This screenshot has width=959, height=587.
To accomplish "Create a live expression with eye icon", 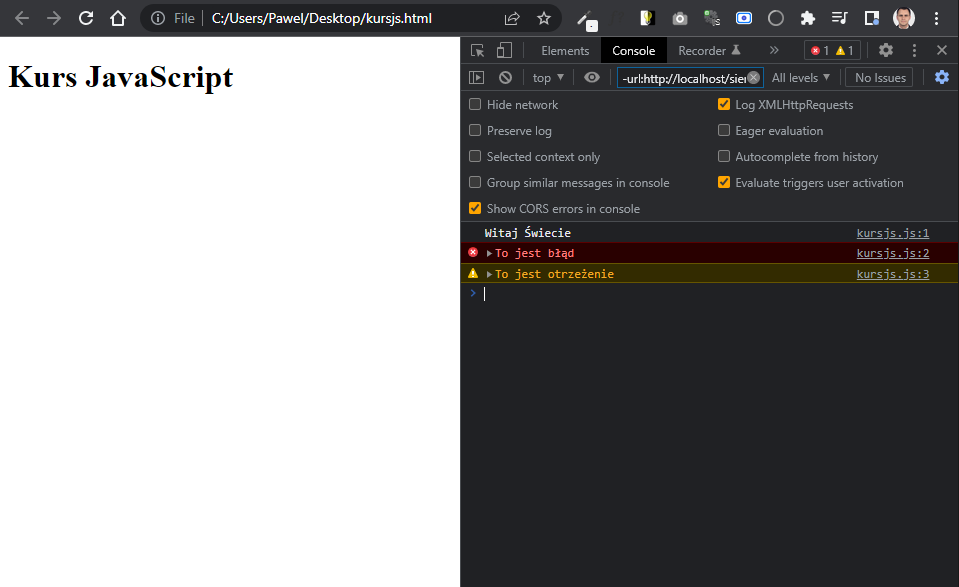I will (592, 78).
